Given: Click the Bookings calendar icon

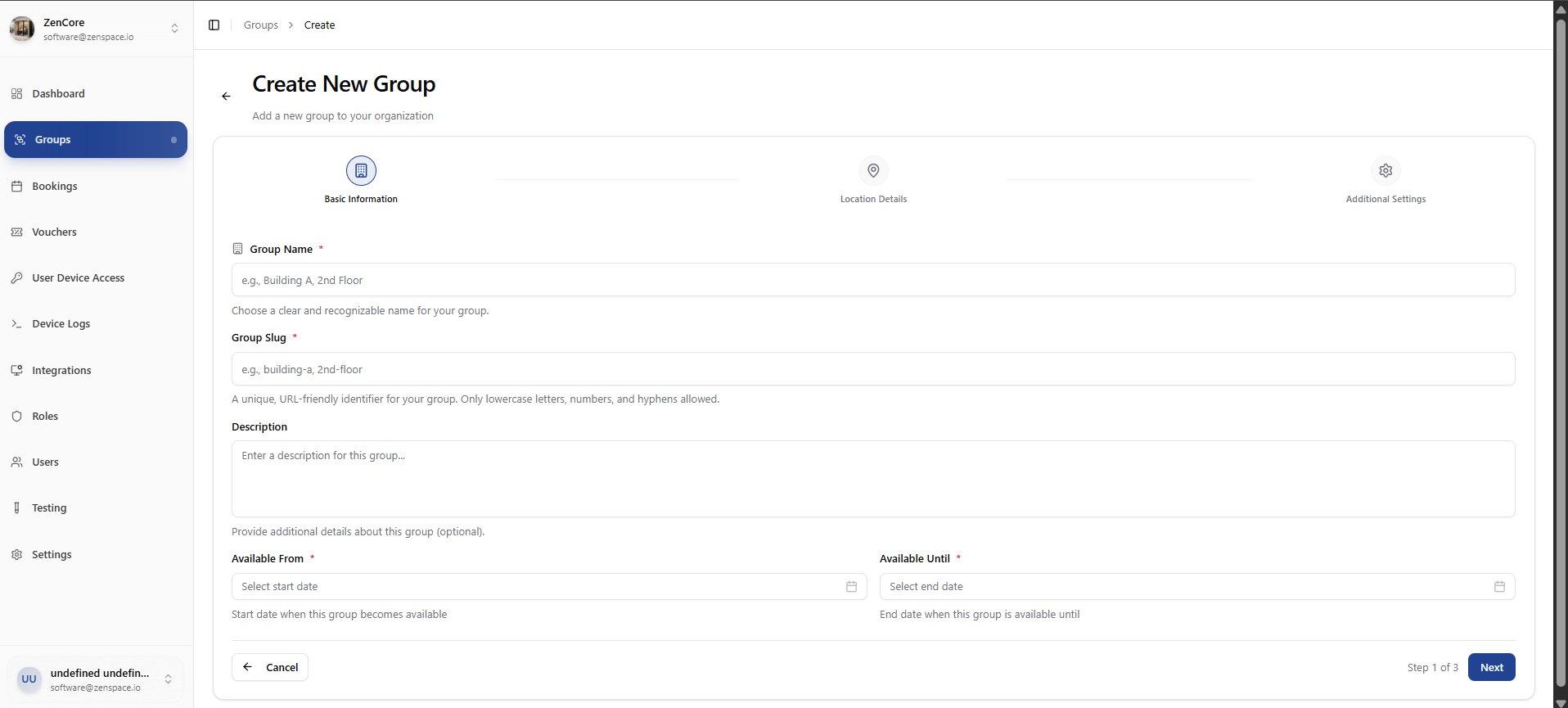Looking at the screenshot, I should (x=16, y=186).
